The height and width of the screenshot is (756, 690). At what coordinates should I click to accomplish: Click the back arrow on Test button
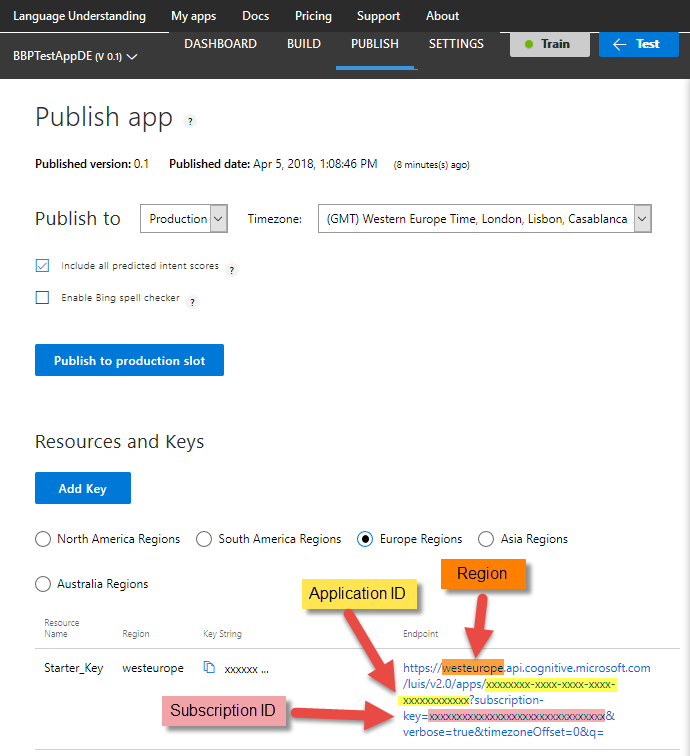click(620, 44)
